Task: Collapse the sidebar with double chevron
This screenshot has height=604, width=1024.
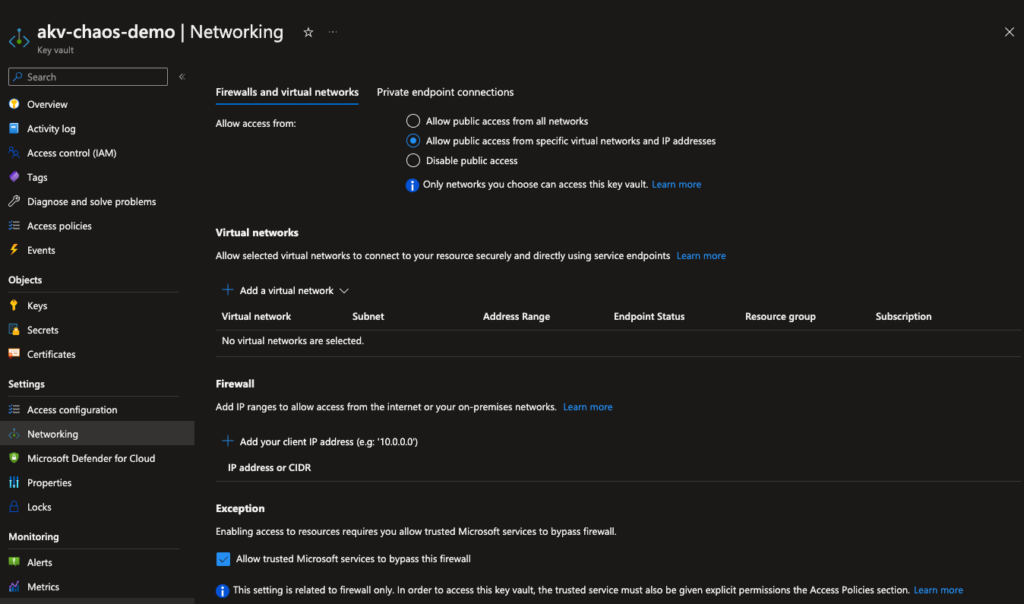Action: click(182, 76)
